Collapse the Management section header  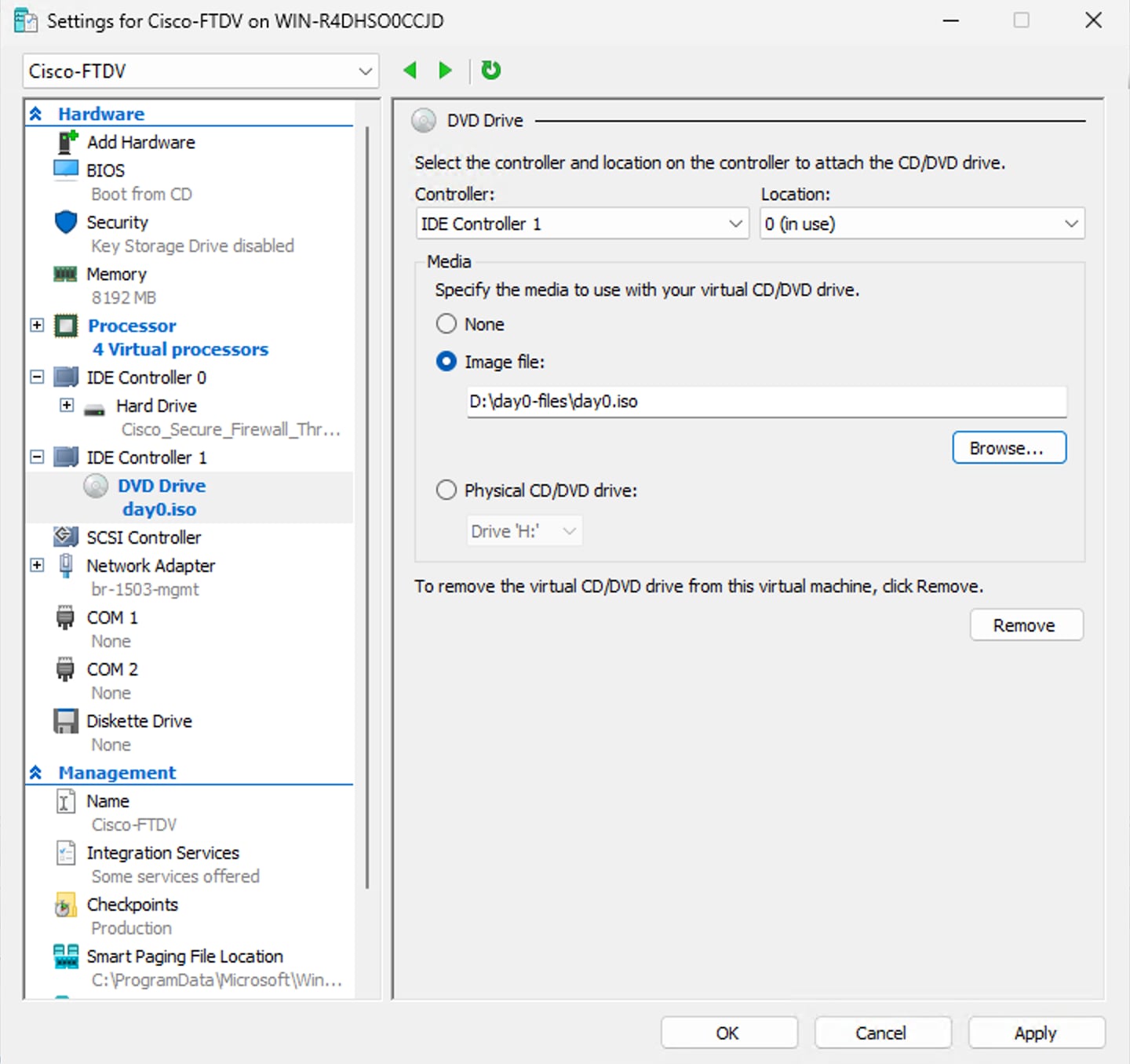tap(36, 773)
